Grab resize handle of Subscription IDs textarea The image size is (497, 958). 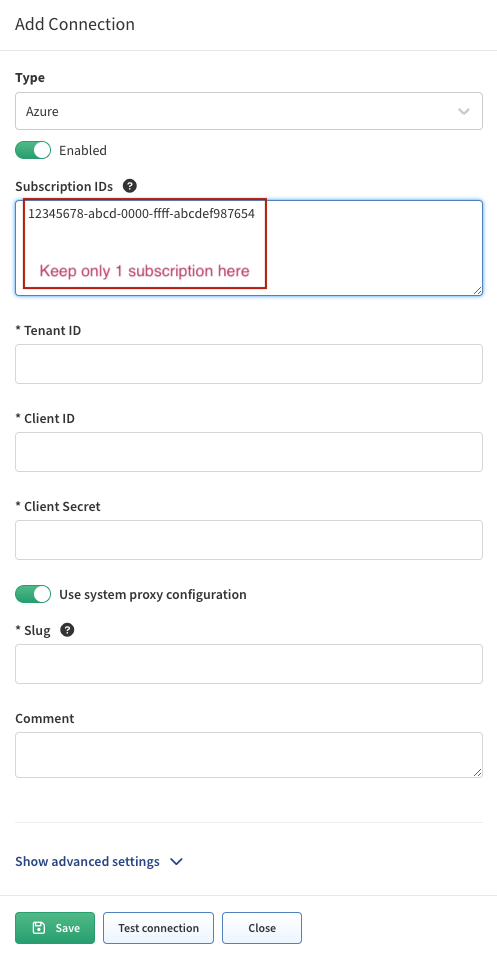pos(477,290)
